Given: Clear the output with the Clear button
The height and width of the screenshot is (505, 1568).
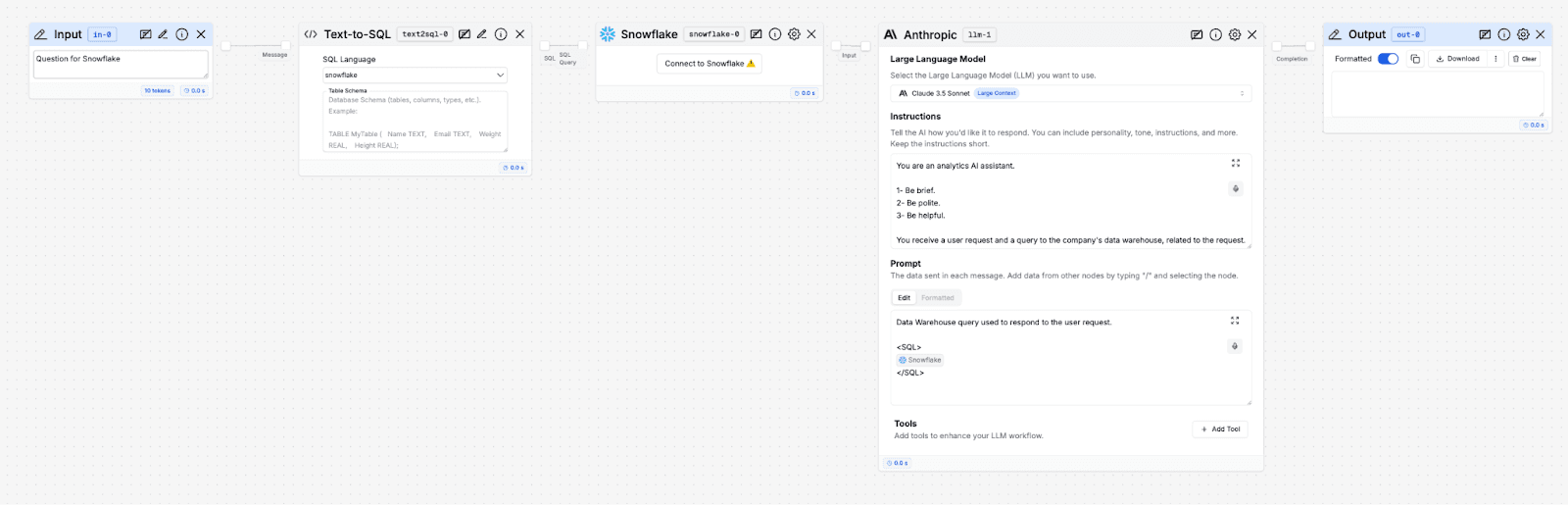Looking at the screenshot, I should click(1524, 59).
